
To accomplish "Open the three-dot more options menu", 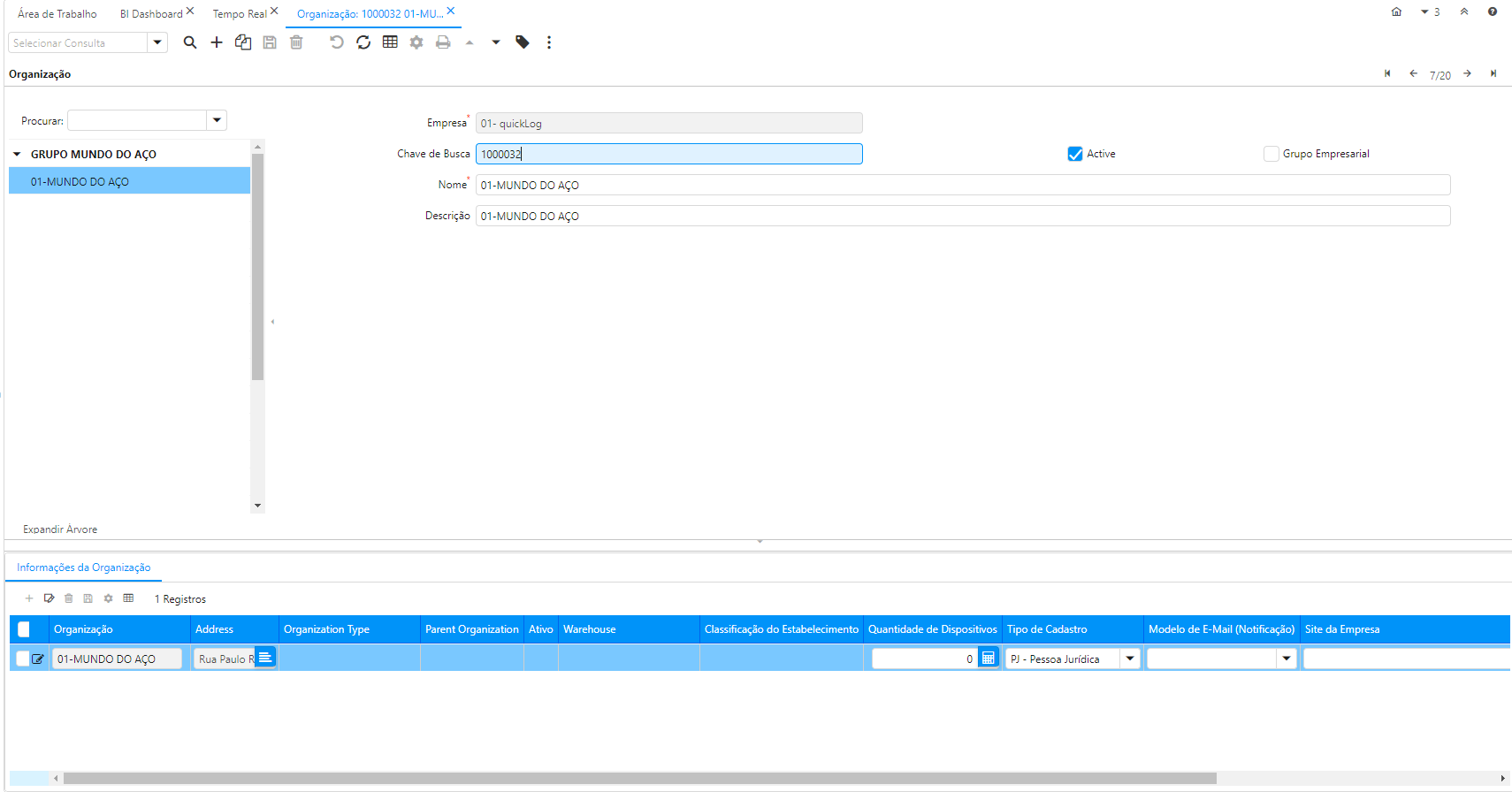I will pos(549,42).
